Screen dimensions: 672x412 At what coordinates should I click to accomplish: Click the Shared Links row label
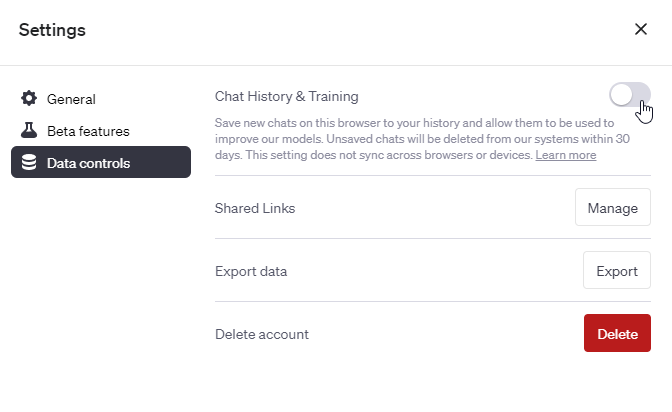pyautogui.click(x=255, y=208)
